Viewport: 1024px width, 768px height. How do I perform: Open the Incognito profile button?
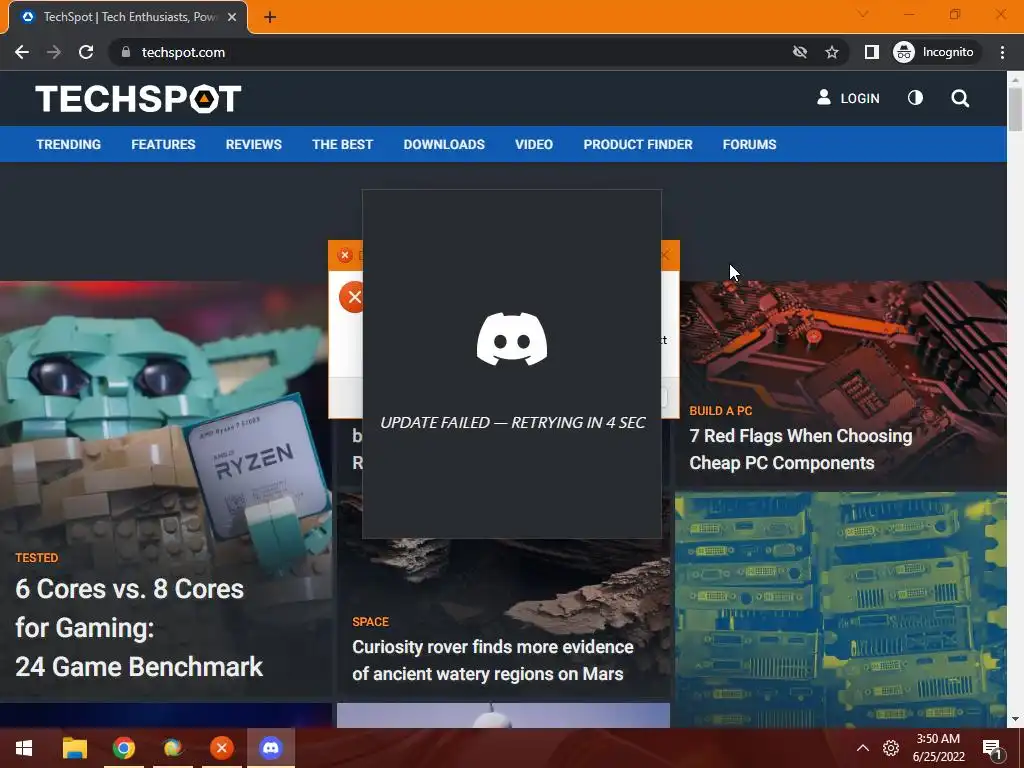point(933,52)
